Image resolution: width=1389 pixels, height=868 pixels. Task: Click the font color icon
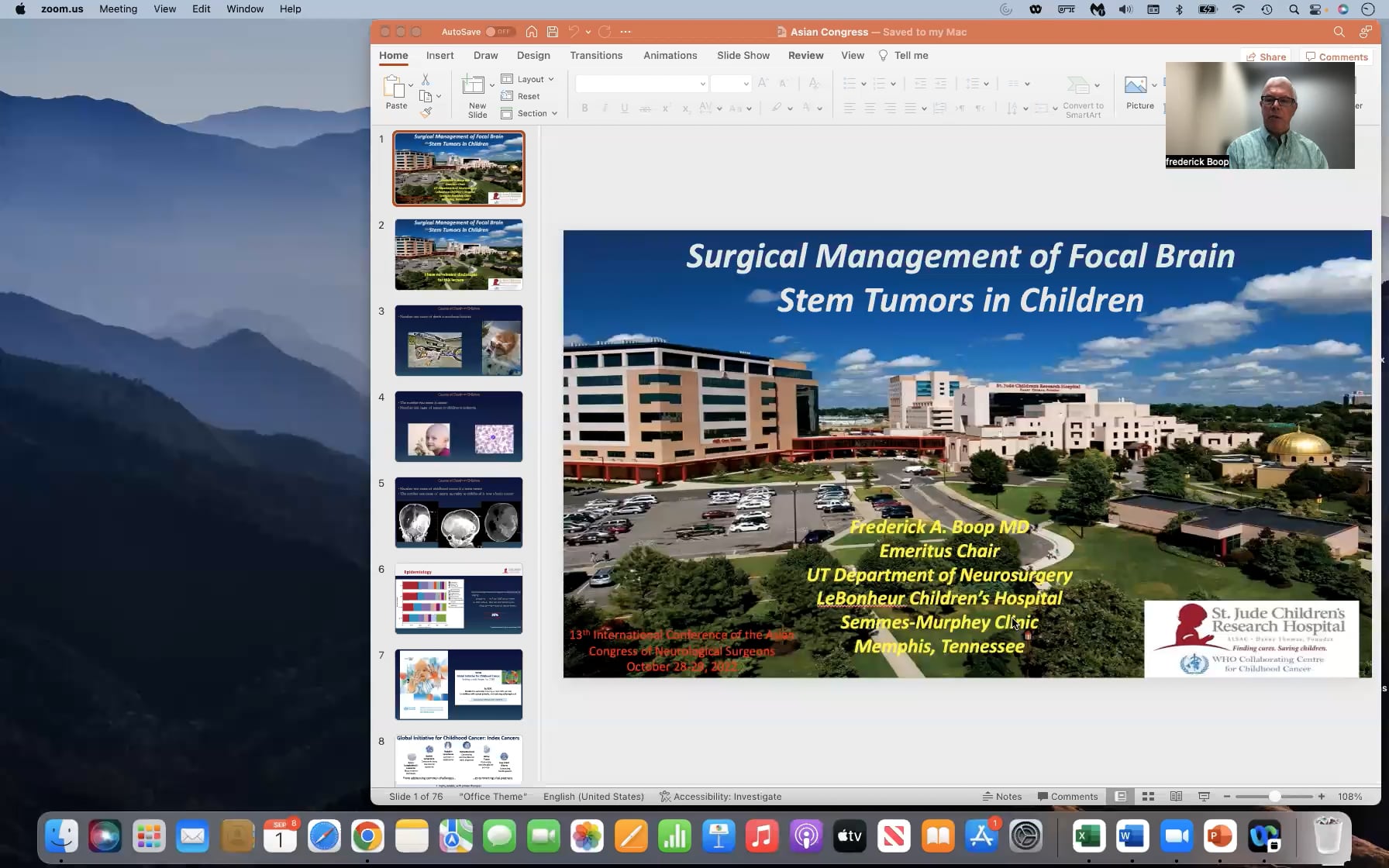[x=806, y=108]
